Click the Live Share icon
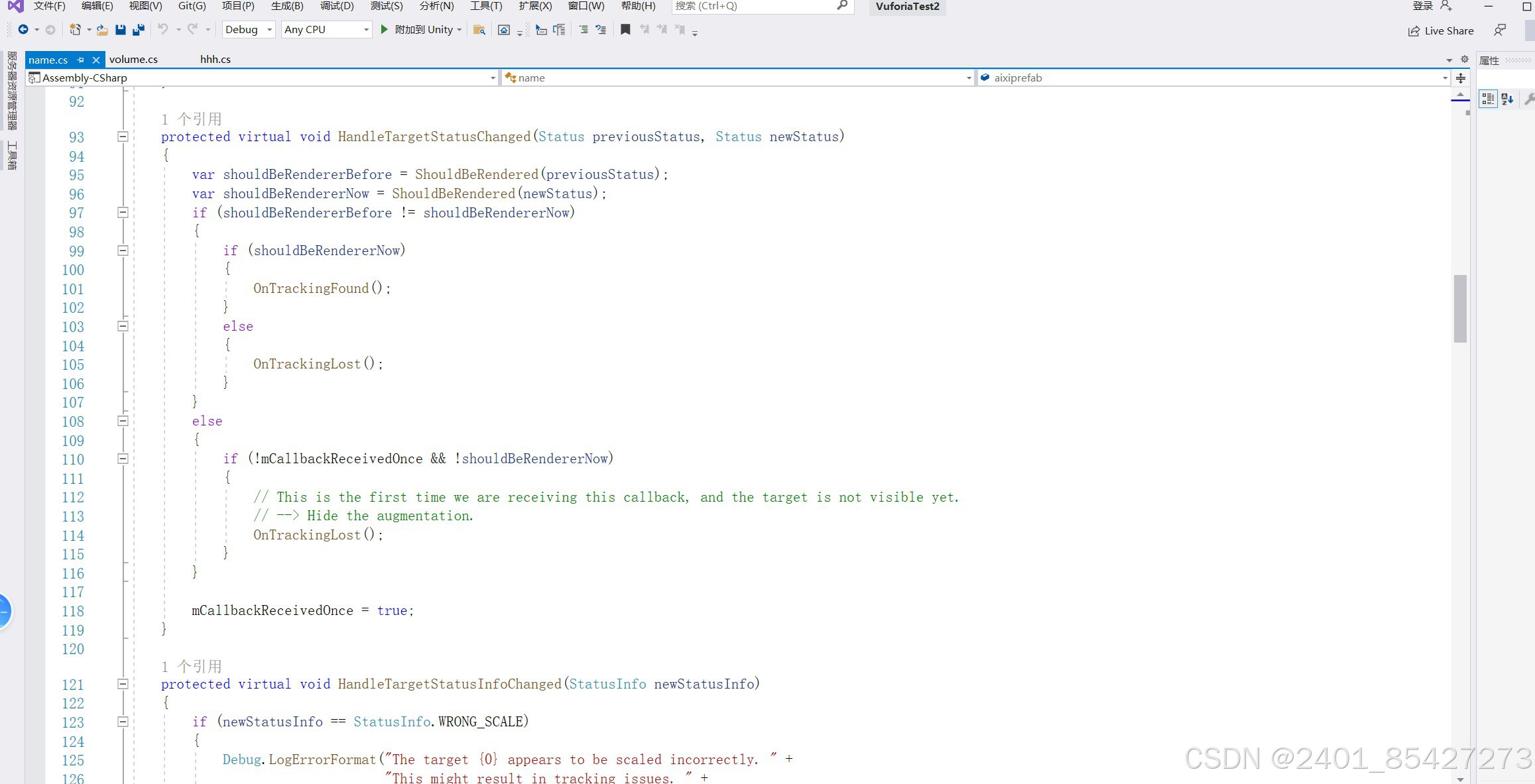Image resolution: width=1535 pixels, height=784 pixels. point(1414,30)
